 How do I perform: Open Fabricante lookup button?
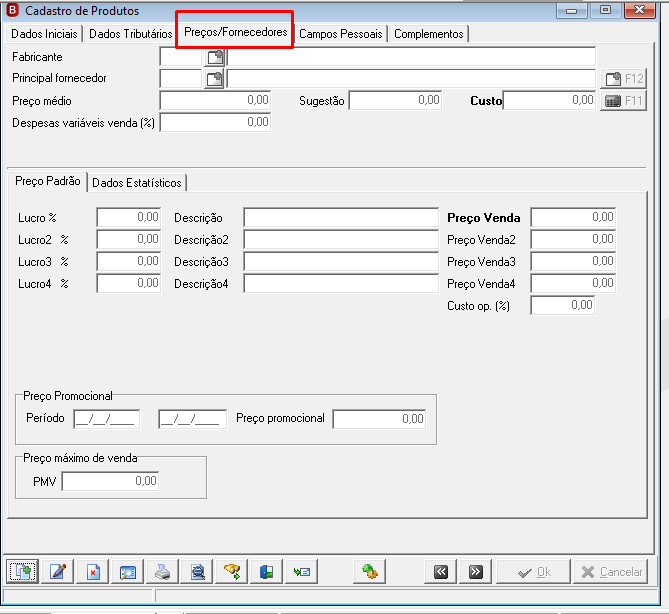pyautogui.click(x=215, y=57)
